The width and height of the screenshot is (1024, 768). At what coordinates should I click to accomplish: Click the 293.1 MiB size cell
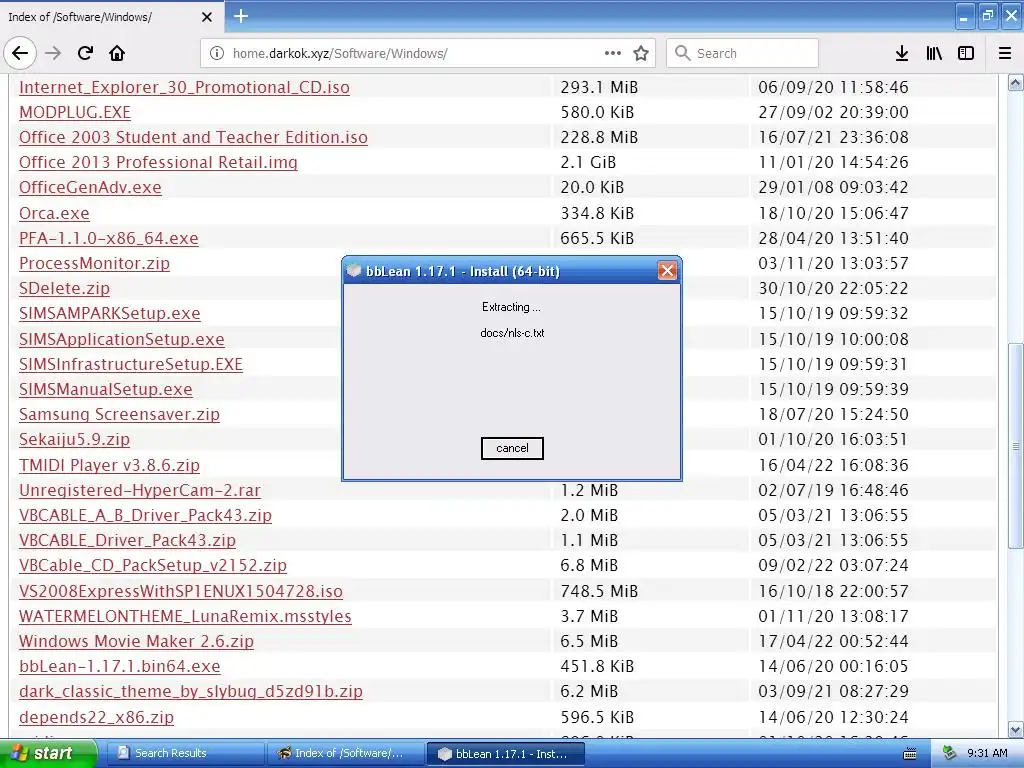point(599,87)
